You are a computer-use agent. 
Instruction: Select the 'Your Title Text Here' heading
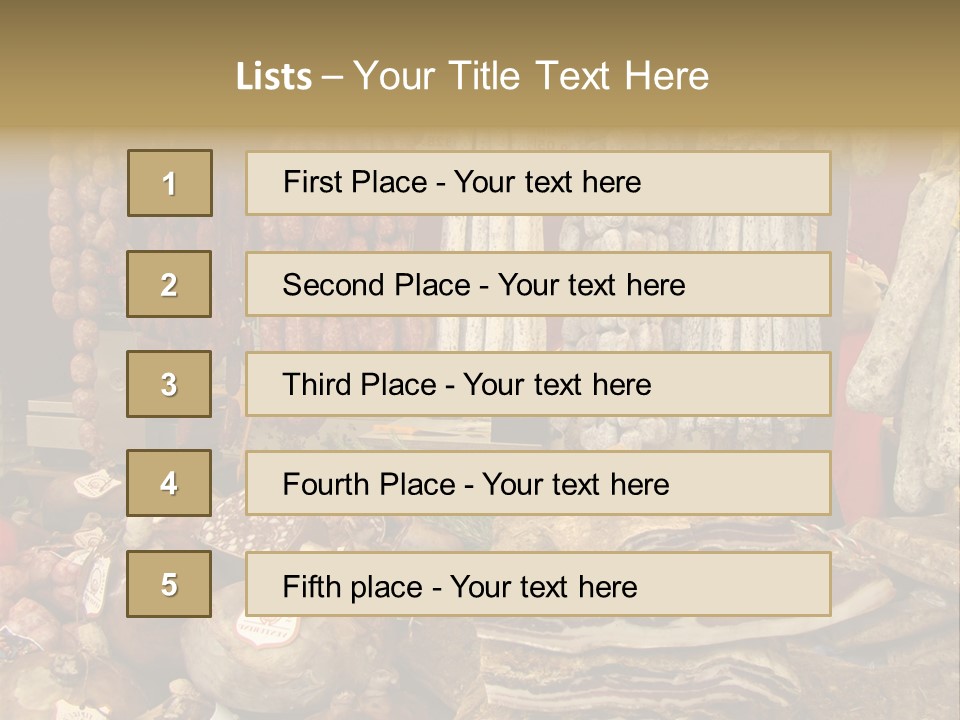click(x=531, y=76)
